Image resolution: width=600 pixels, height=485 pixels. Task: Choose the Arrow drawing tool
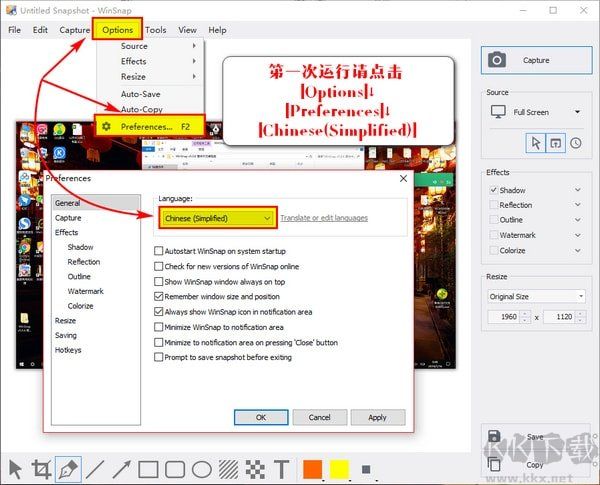[x=121, y=469]
